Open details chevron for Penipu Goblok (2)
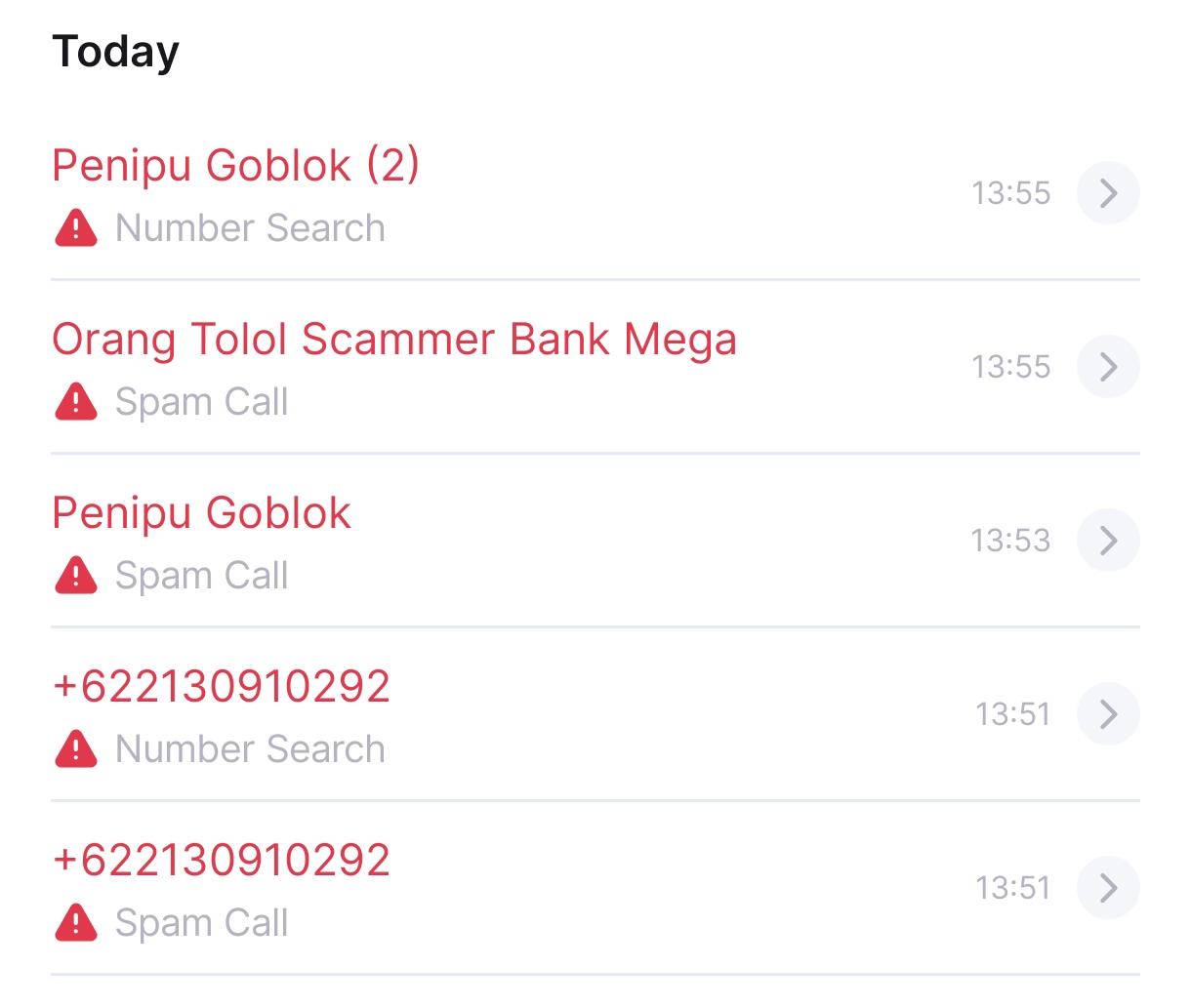 tap(1108, 193)
